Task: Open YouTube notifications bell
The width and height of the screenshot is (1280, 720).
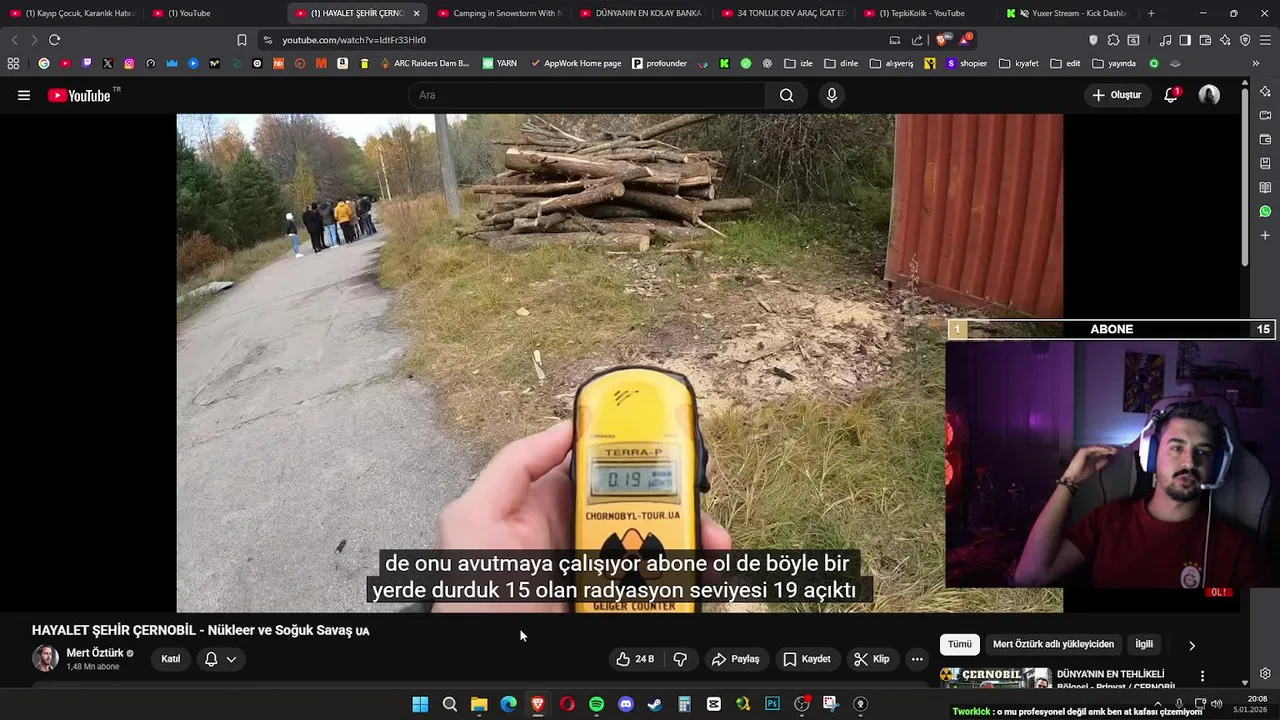Action: point(1171,95)
